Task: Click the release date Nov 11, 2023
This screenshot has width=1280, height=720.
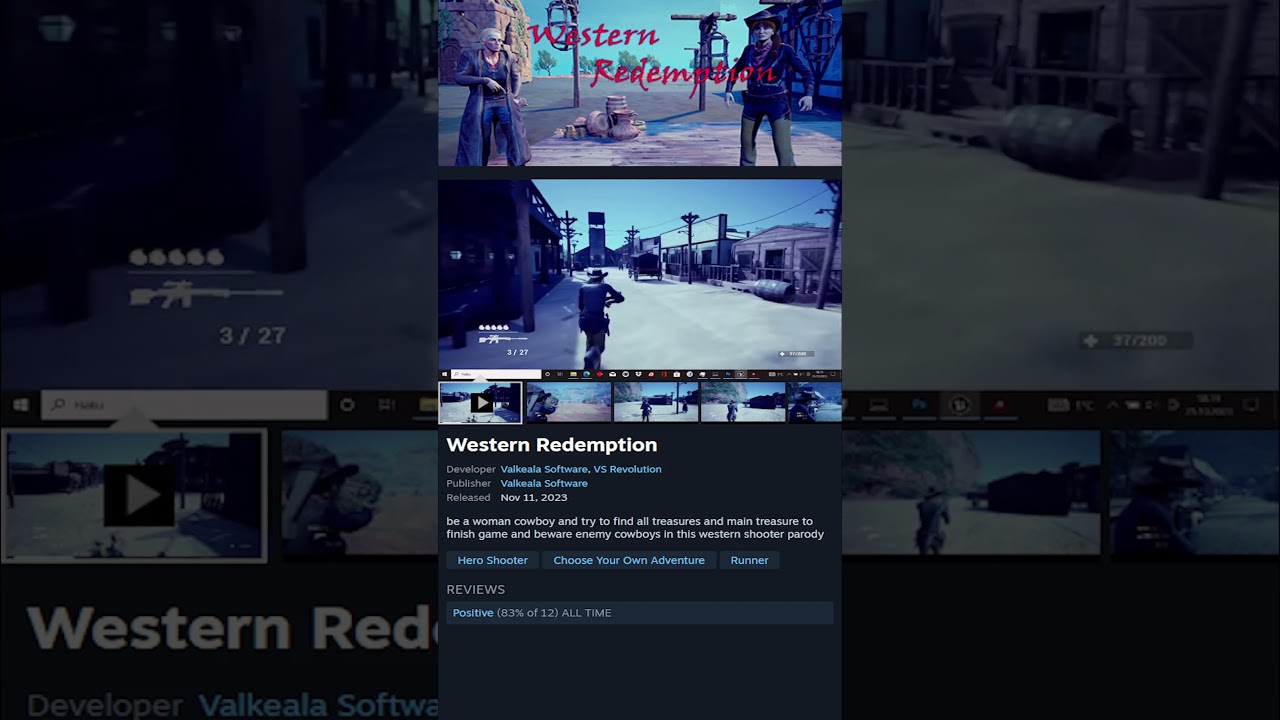Action: pyautogui.click(x=534, y=497)
